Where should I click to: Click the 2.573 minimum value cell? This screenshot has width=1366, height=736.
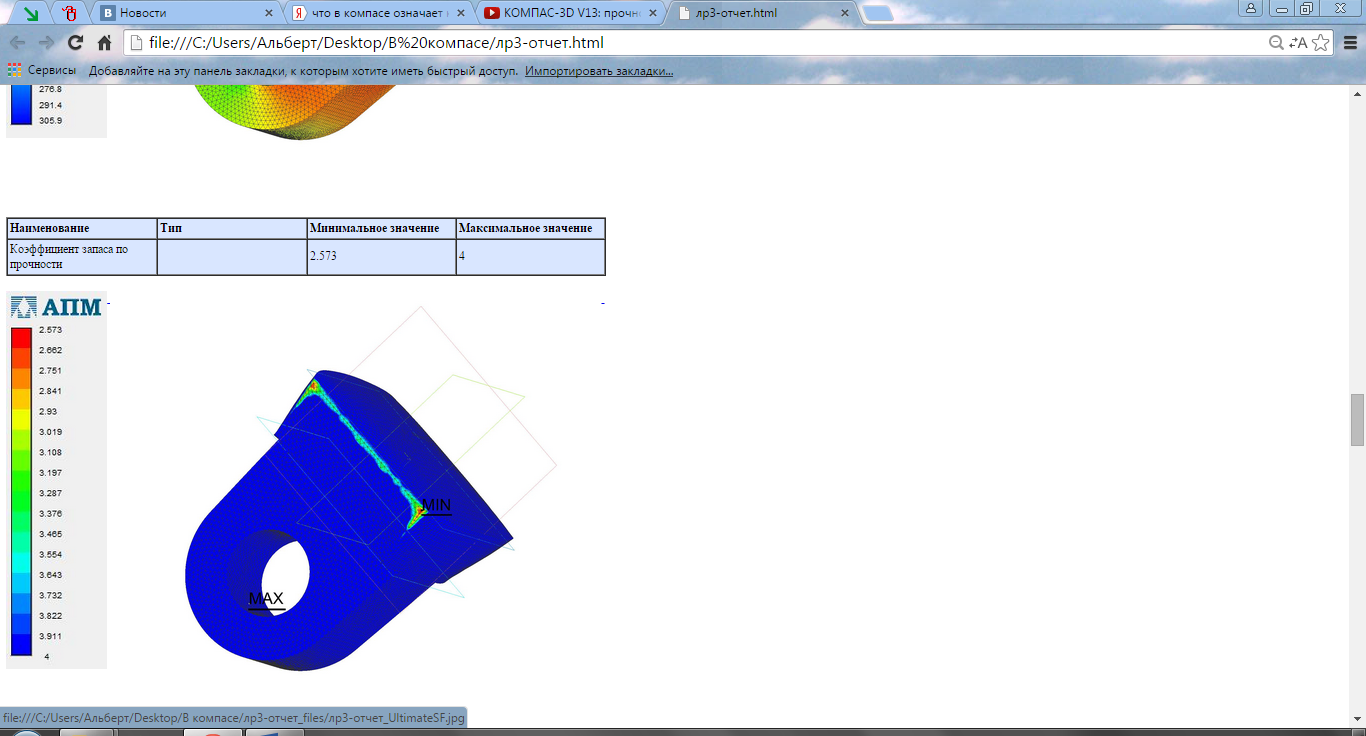pos(381,256)
